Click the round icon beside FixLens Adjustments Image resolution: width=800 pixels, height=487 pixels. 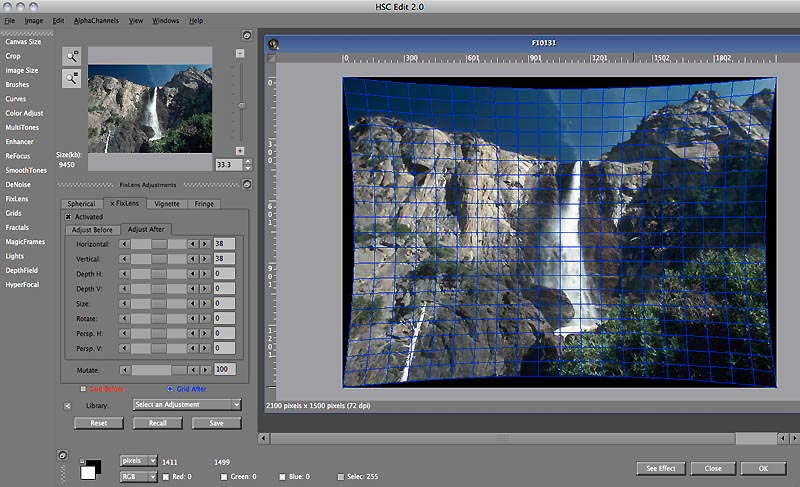(247, 184)
